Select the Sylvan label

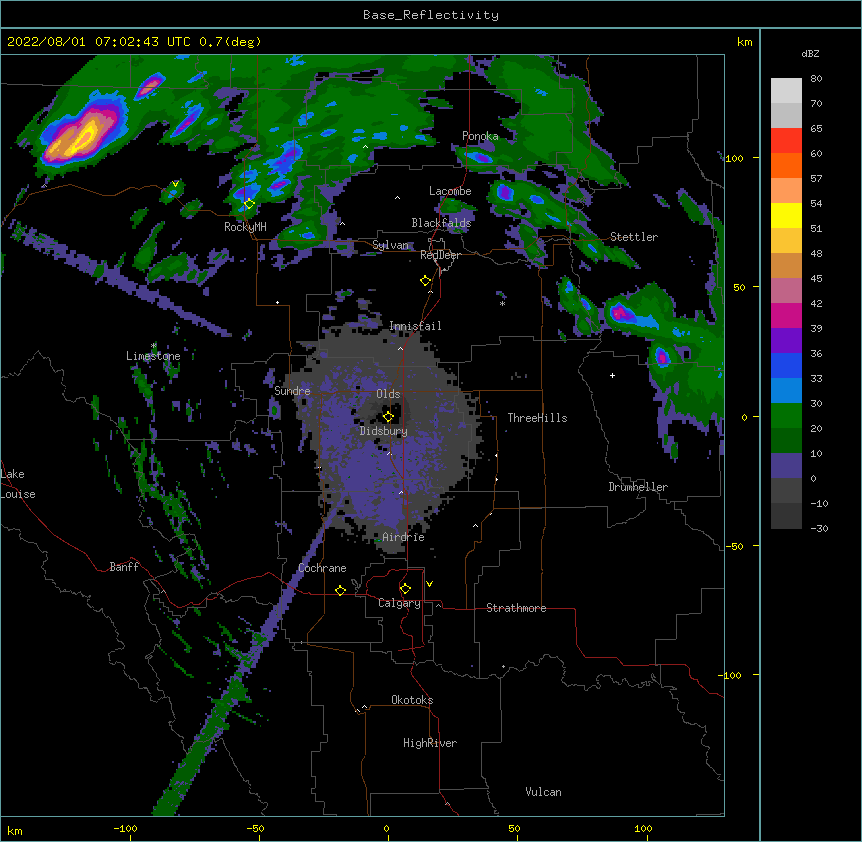[390, 245]
